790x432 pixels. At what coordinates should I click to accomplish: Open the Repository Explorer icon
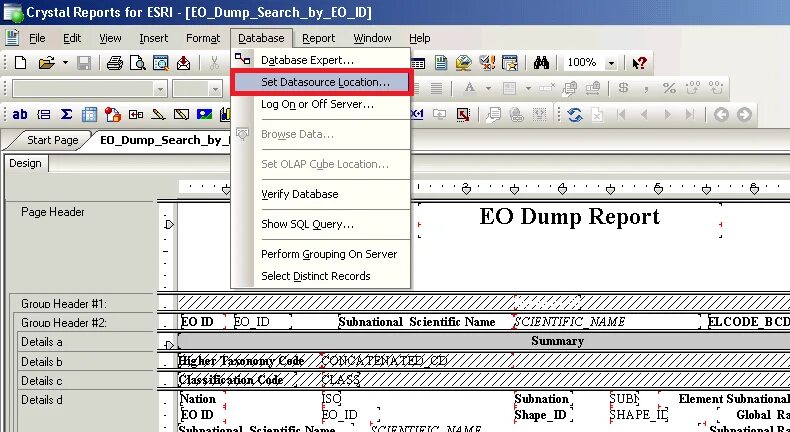[x=464, y=63]
